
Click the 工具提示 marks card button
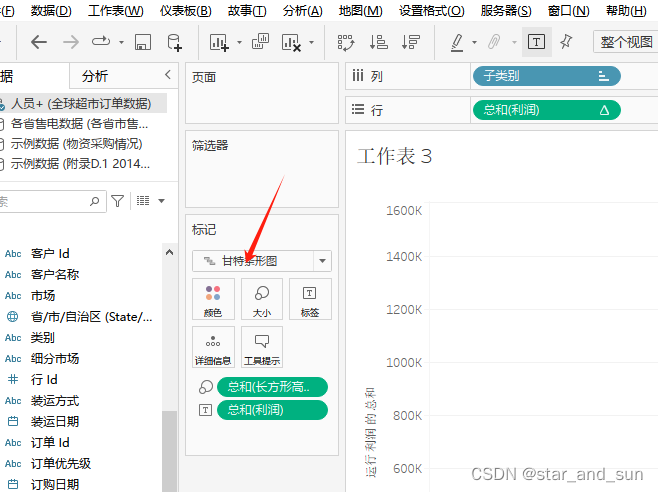[262, 347]
